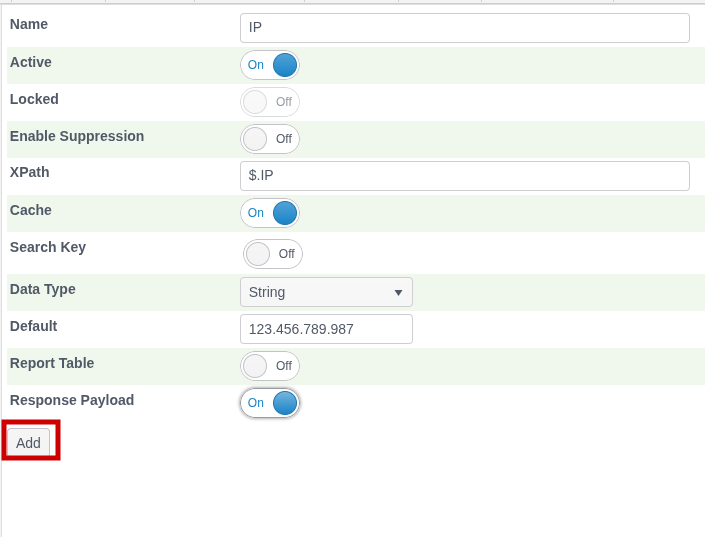This screenshot has height=537, width=705.
Task: Click the XPath field with $.IP
Action: click(464, 176)
